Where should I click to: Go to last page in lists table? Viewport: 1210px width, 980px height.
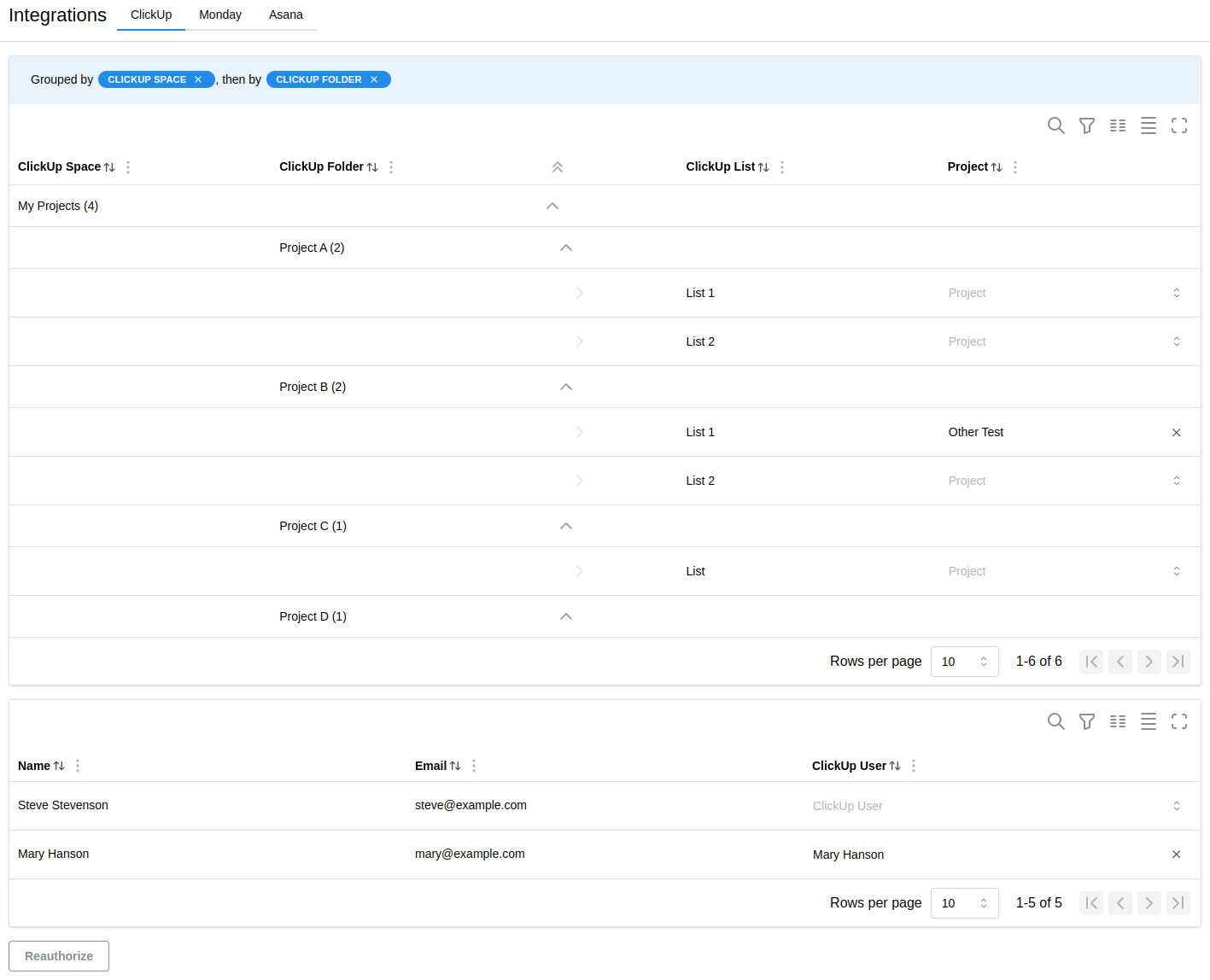[x=1178, y=662]
